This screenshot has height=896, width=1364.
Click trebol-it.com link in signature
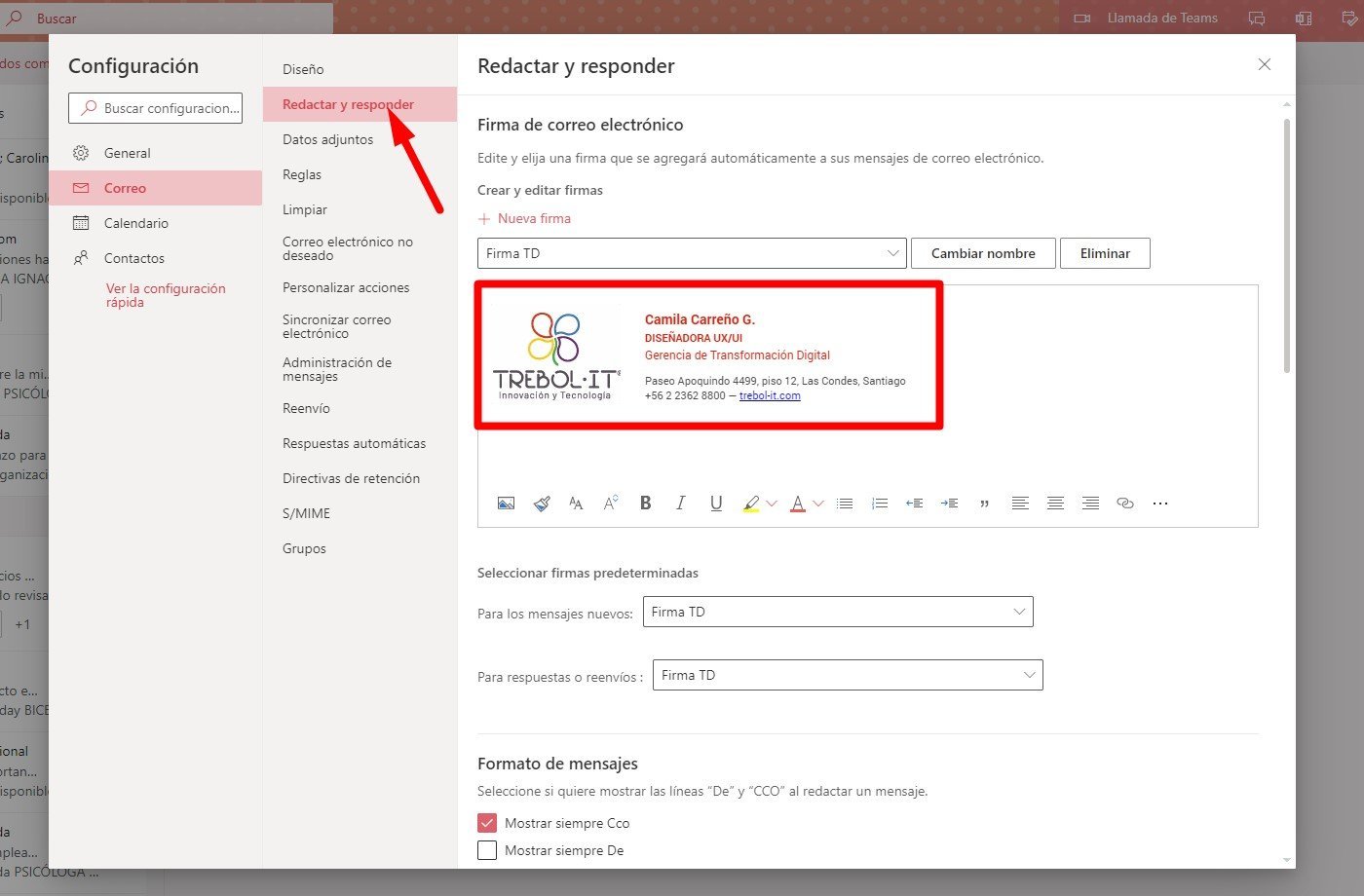point(770,395)
